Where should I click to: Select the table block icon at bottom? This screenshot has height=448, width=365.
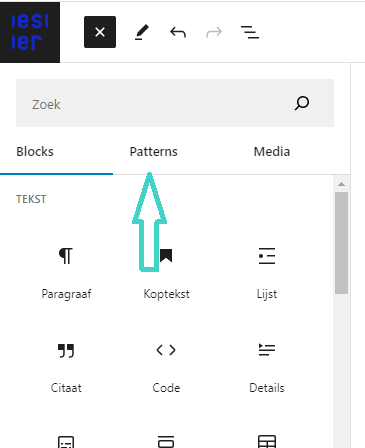(x=267, y=442)
